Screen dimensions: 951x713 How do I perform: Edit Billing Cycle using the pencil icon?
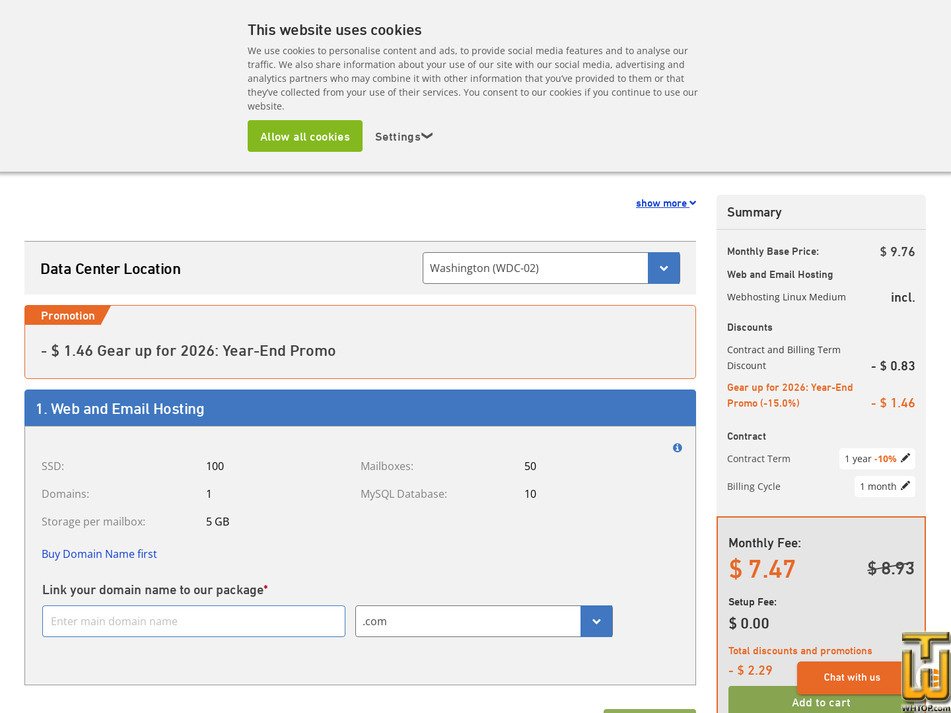point(905,486)
